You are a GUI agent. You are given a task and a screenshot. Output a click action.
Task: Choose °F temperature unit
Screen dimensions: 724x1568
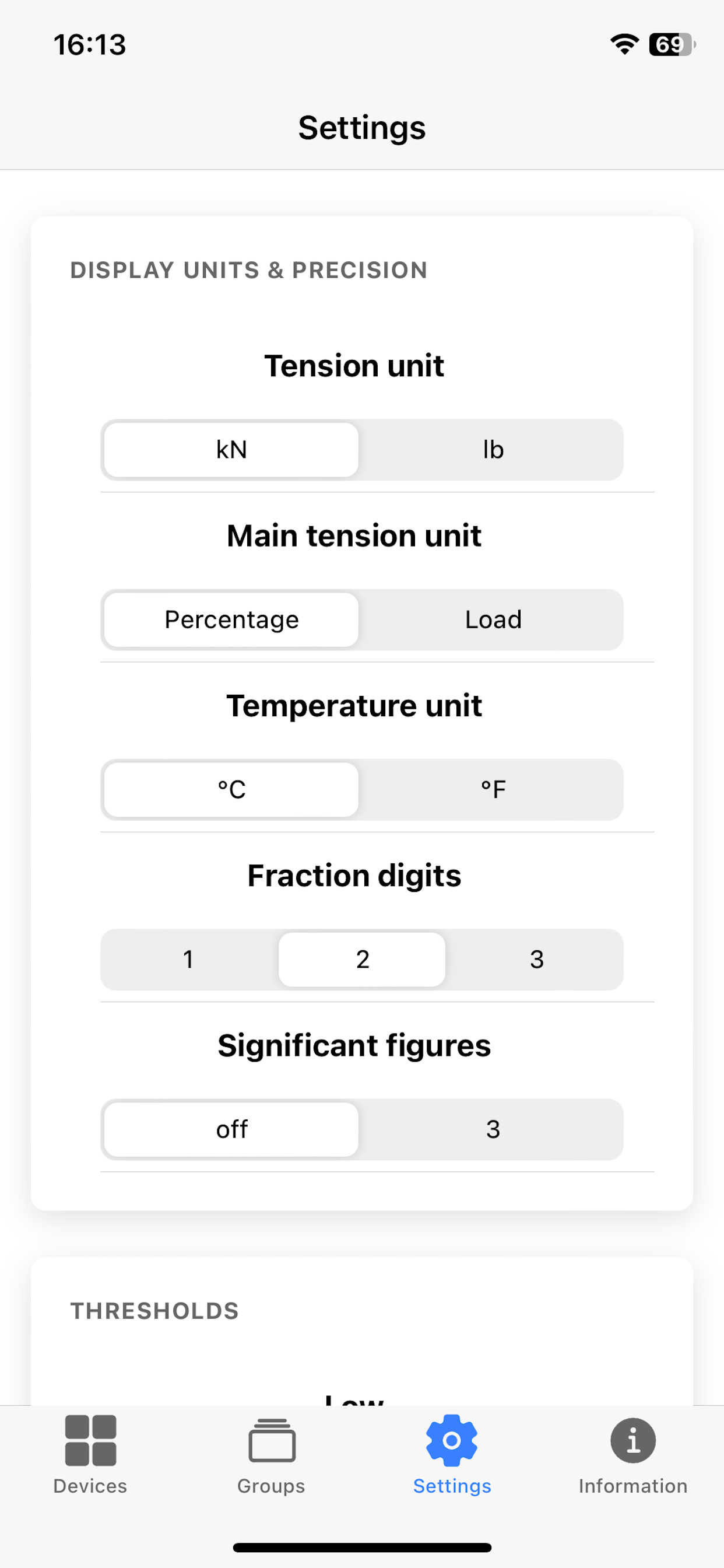[493, 789]
